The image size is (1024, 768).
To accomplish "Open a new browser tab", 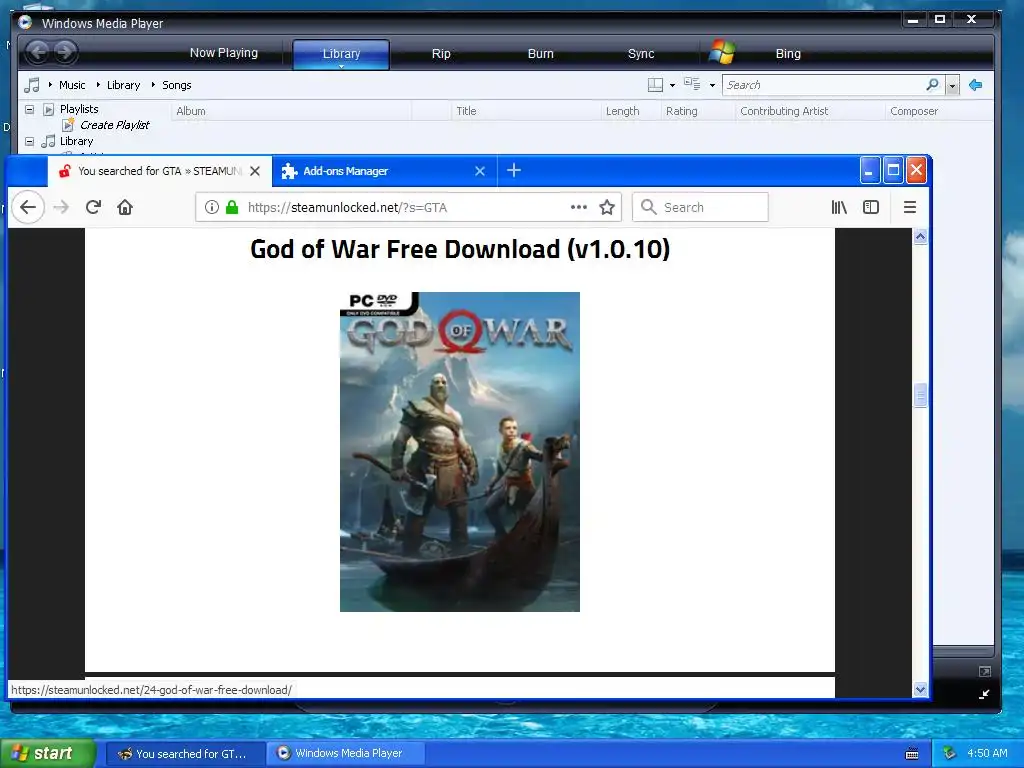I will [x=514, y=170].
